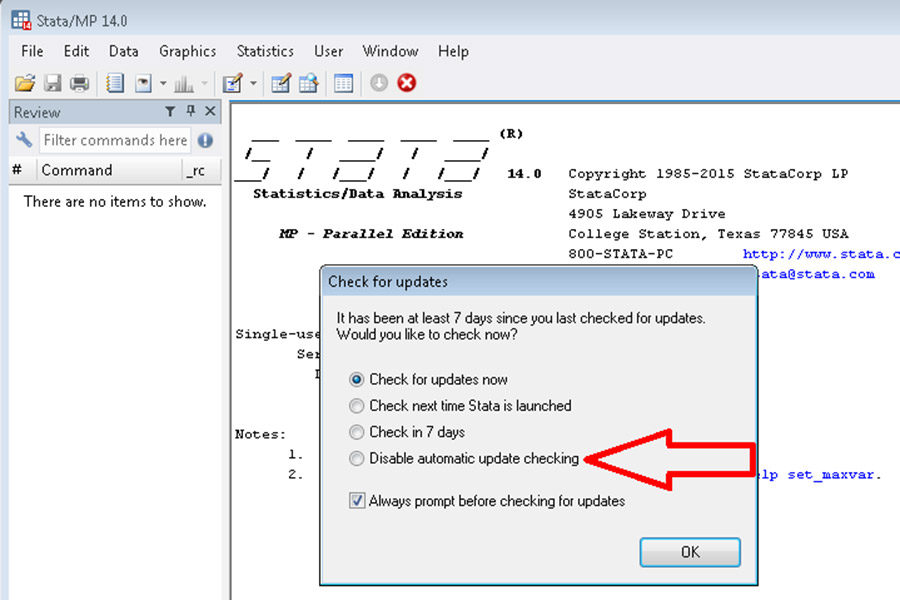Viewport: 900px width, 600px height.
Task: Open the User menu
Action: point(328,51)
